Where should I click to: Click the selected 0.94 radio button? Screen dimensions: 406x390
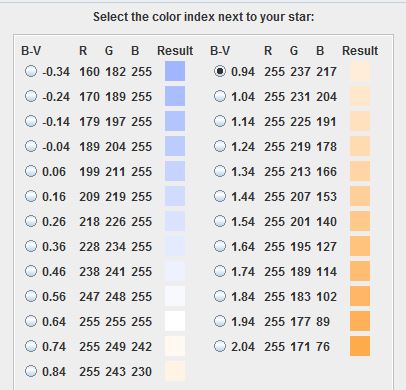[x=220, y=71]
